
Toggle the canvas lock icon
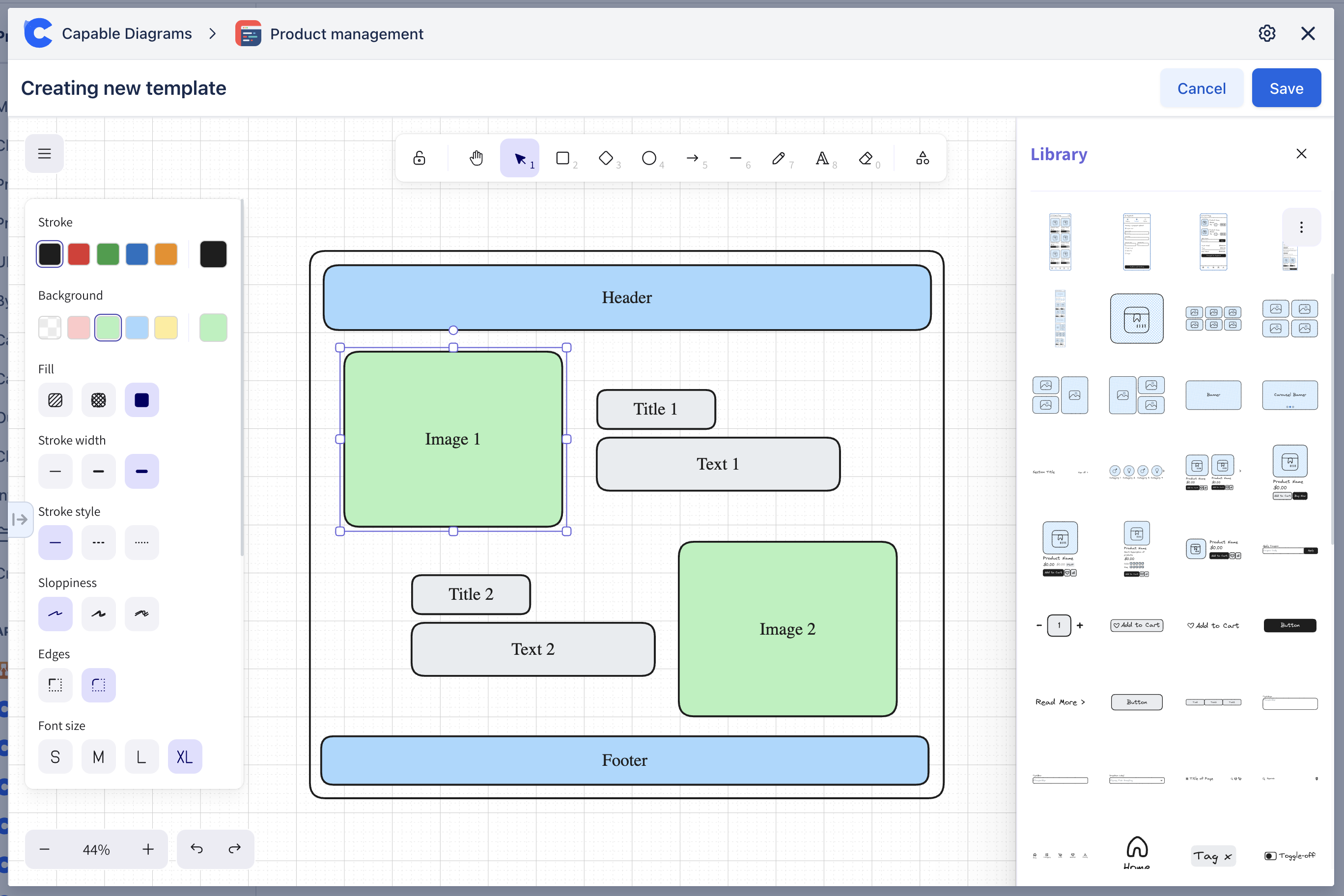[x=419, y=158]
